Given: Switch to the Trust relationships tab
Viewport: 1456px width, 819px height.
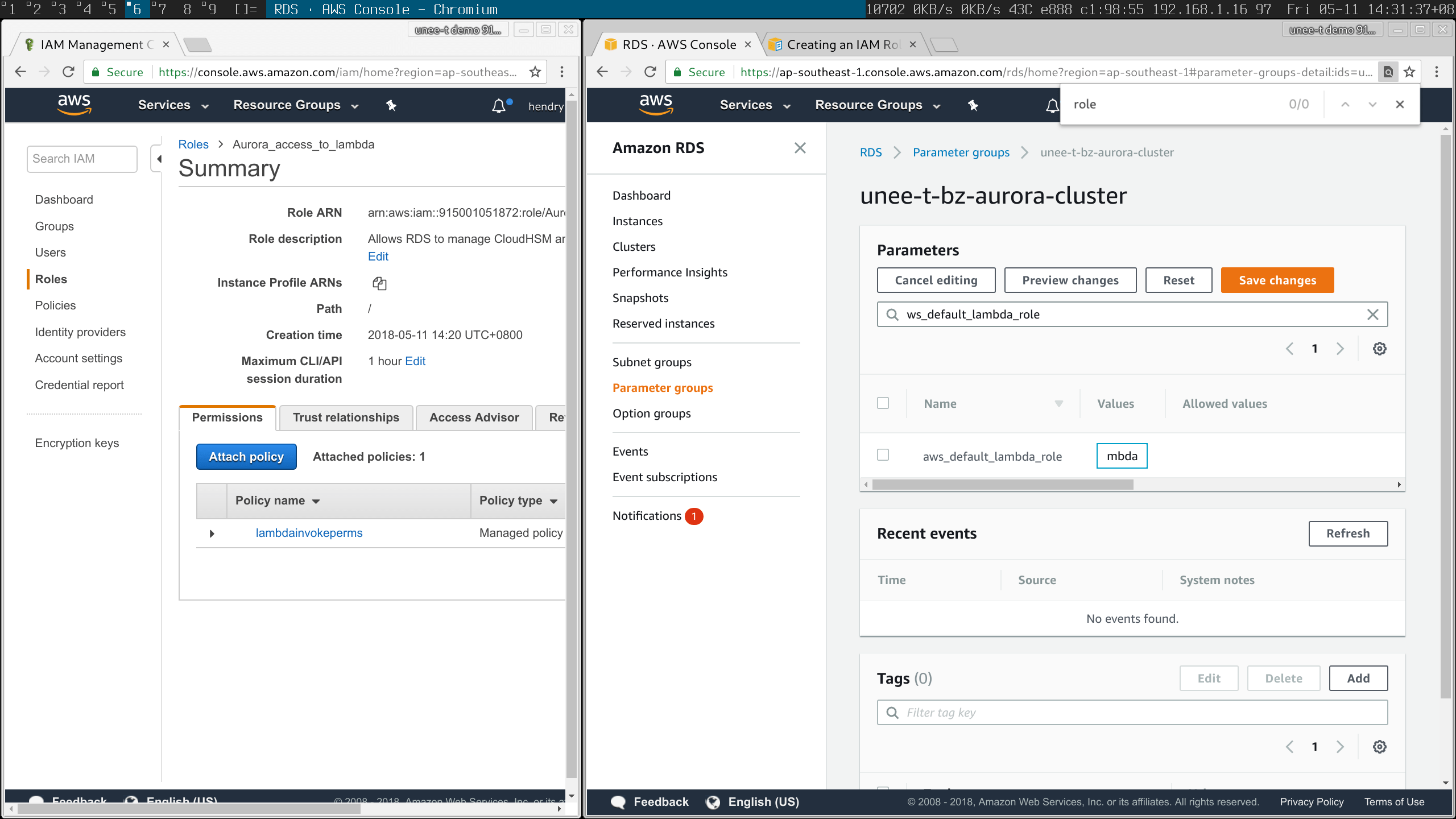Looking at the screenshot, I should [x=346, y=417].
